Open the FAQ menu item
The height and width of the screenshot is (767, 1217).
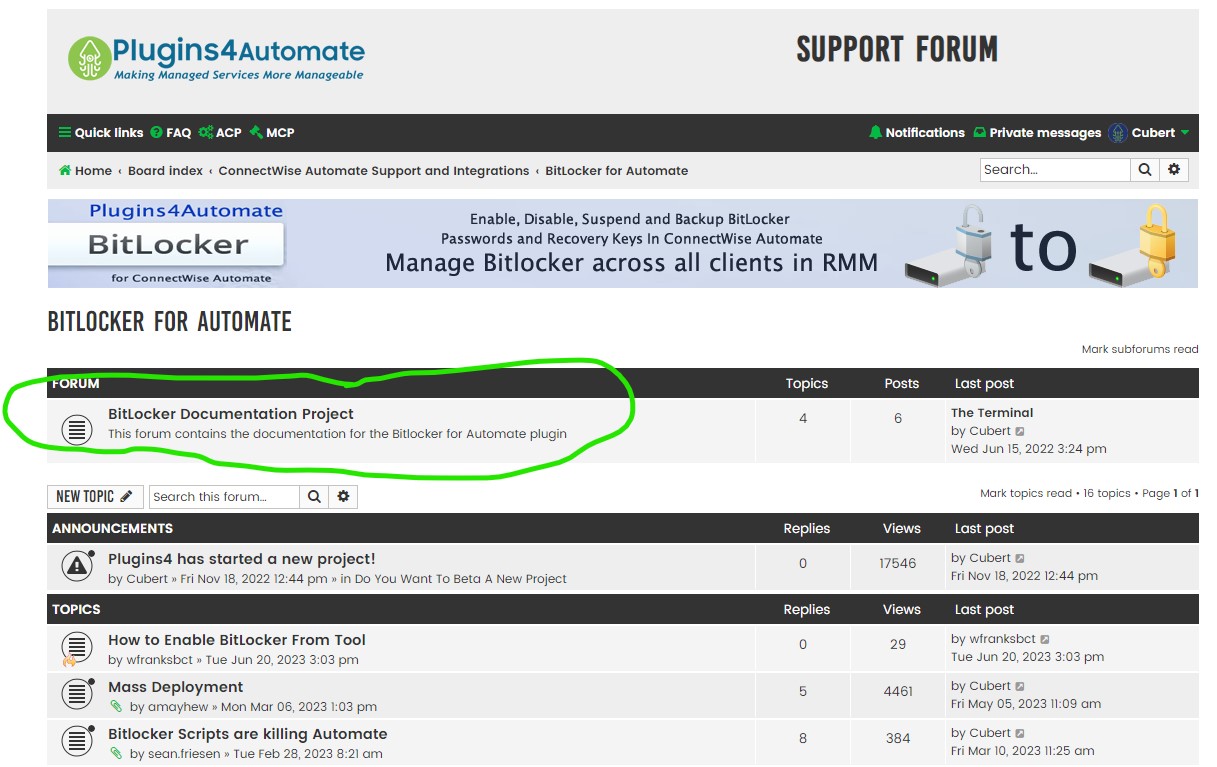(171, 133)
